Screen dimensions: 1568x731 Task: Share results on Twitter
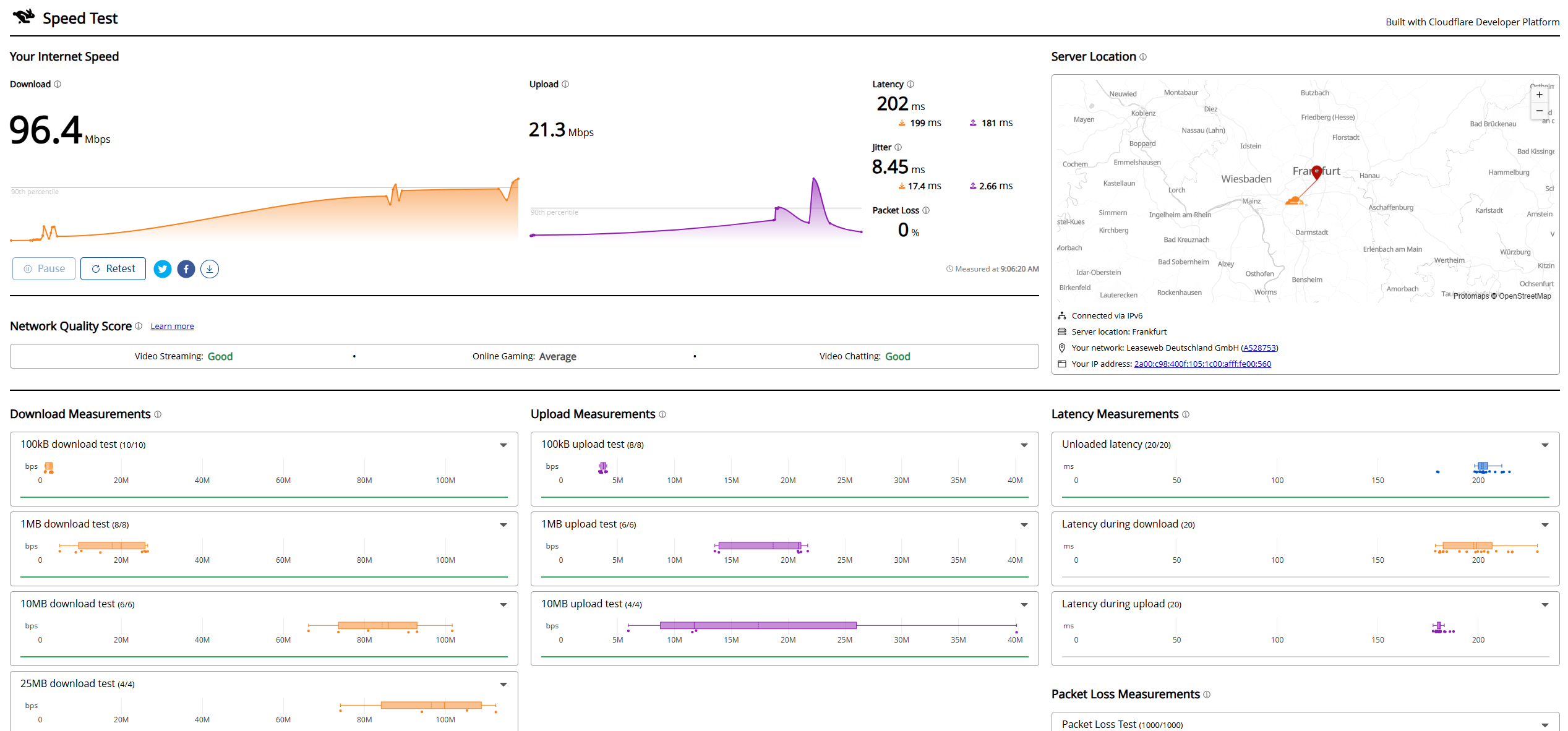pos(163,269)
